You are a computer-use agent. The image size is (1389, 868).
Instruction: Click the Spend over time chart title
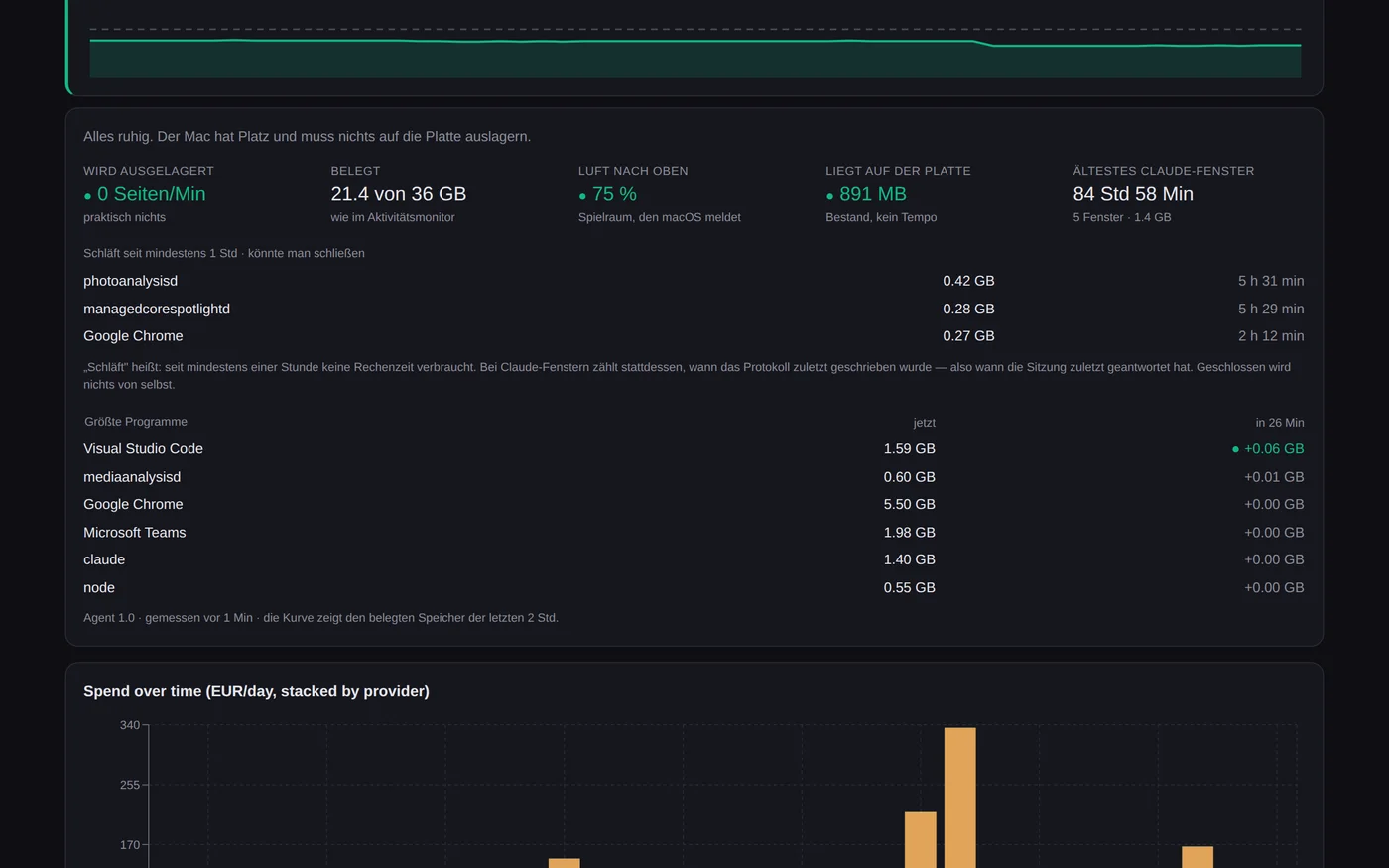(x=256, y=691)
